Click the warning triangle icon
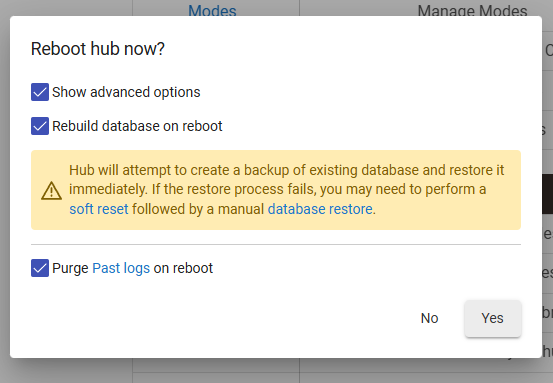This screenshot has width=553, height=383. (51, 190)
